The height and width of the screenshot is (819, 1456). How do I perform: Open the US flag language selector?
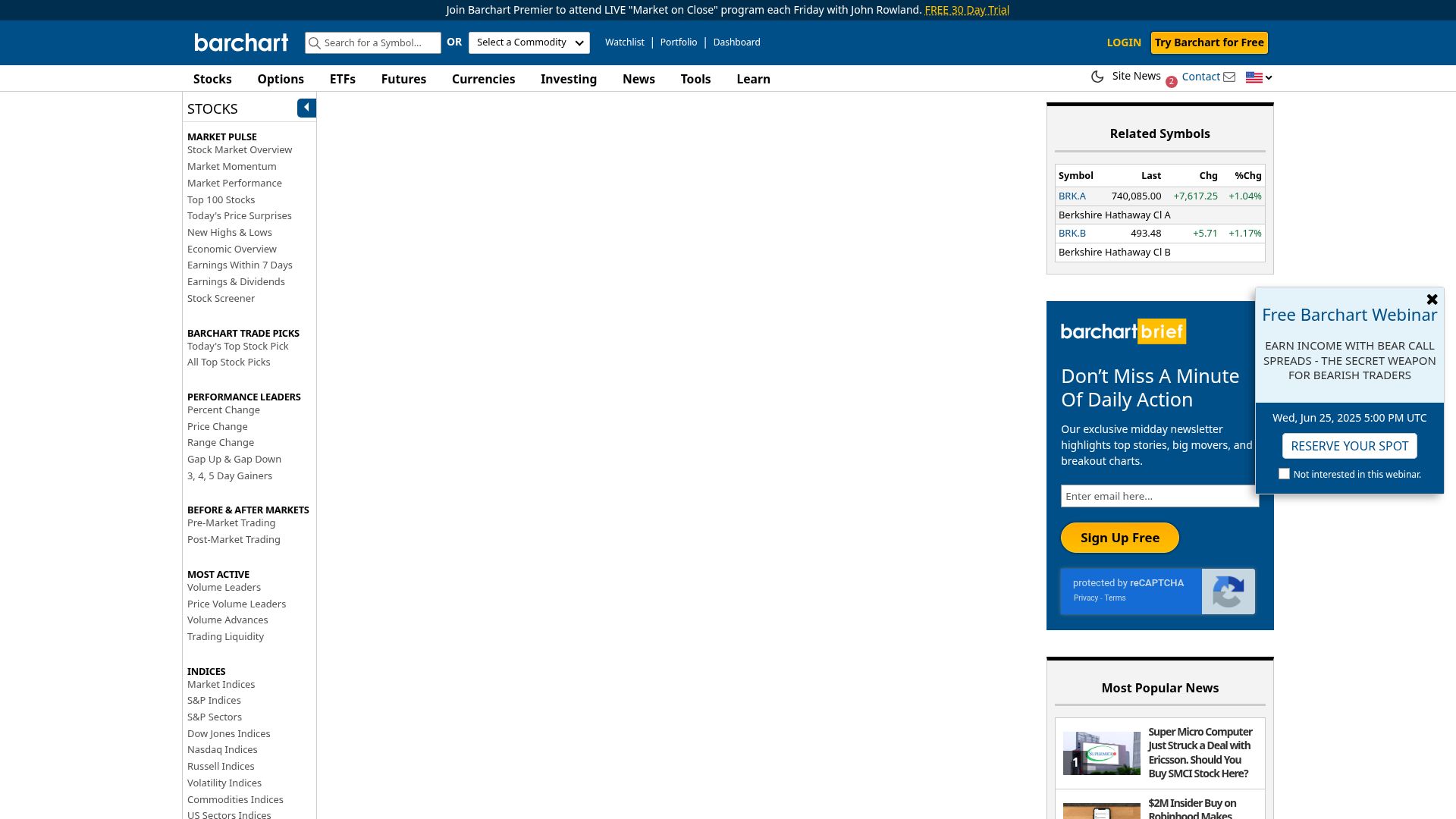click(1259, 77)
